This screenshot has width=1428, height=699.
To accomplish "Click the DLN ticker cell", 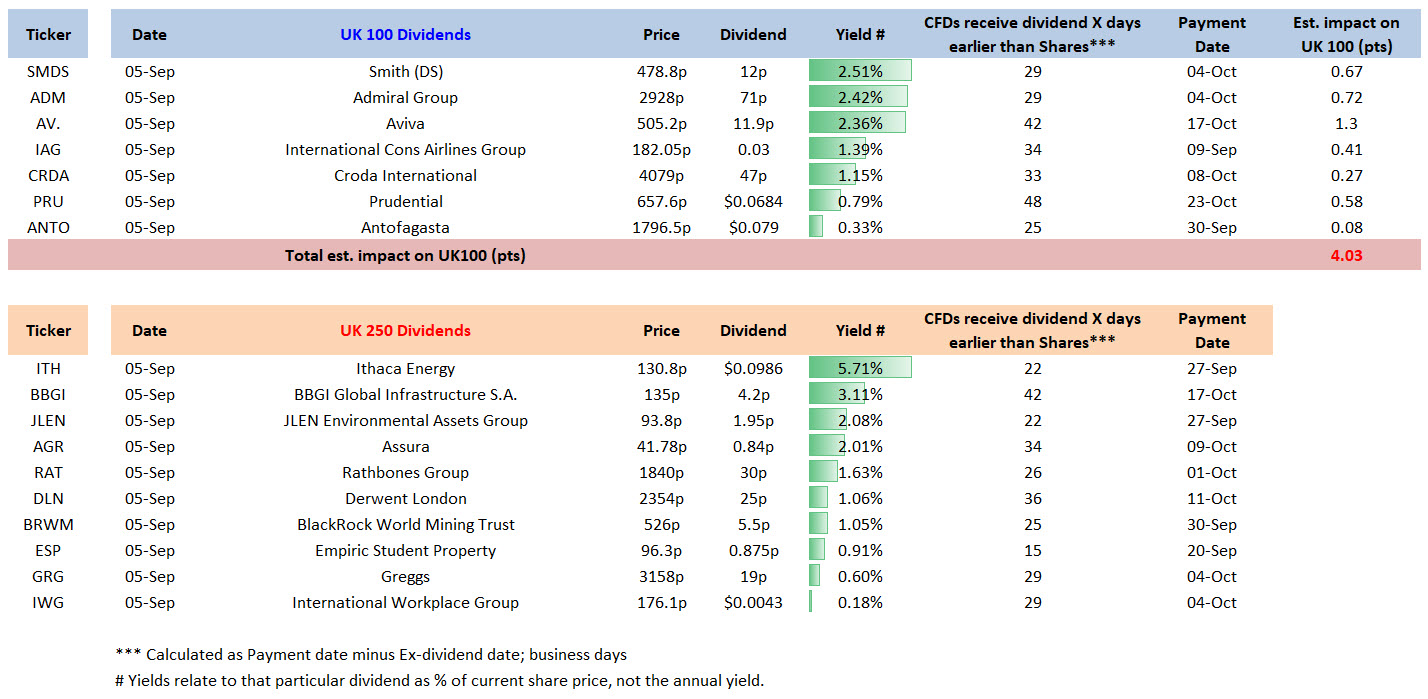I will coord(48,499).
